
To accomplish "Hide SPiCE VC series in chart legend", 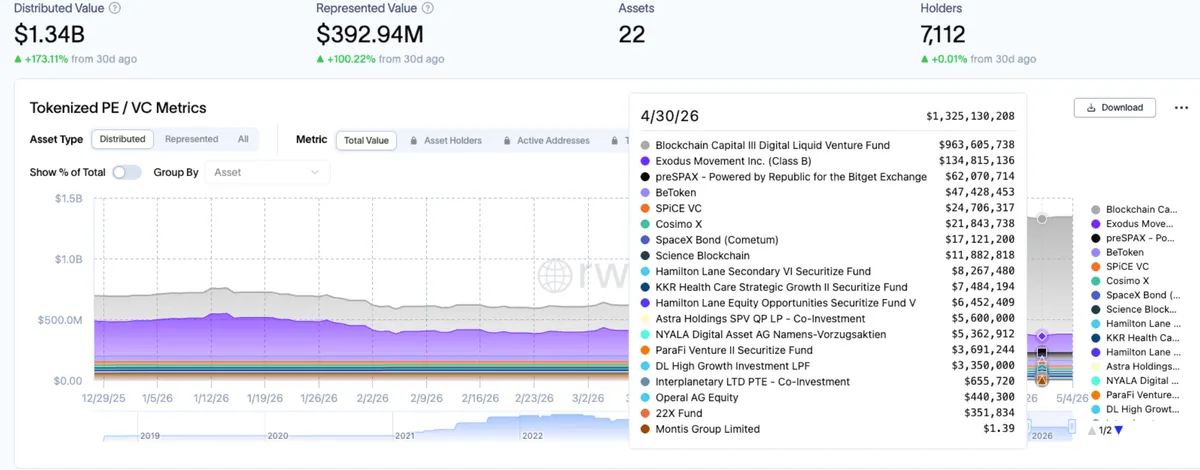I will pos(1120,267).
